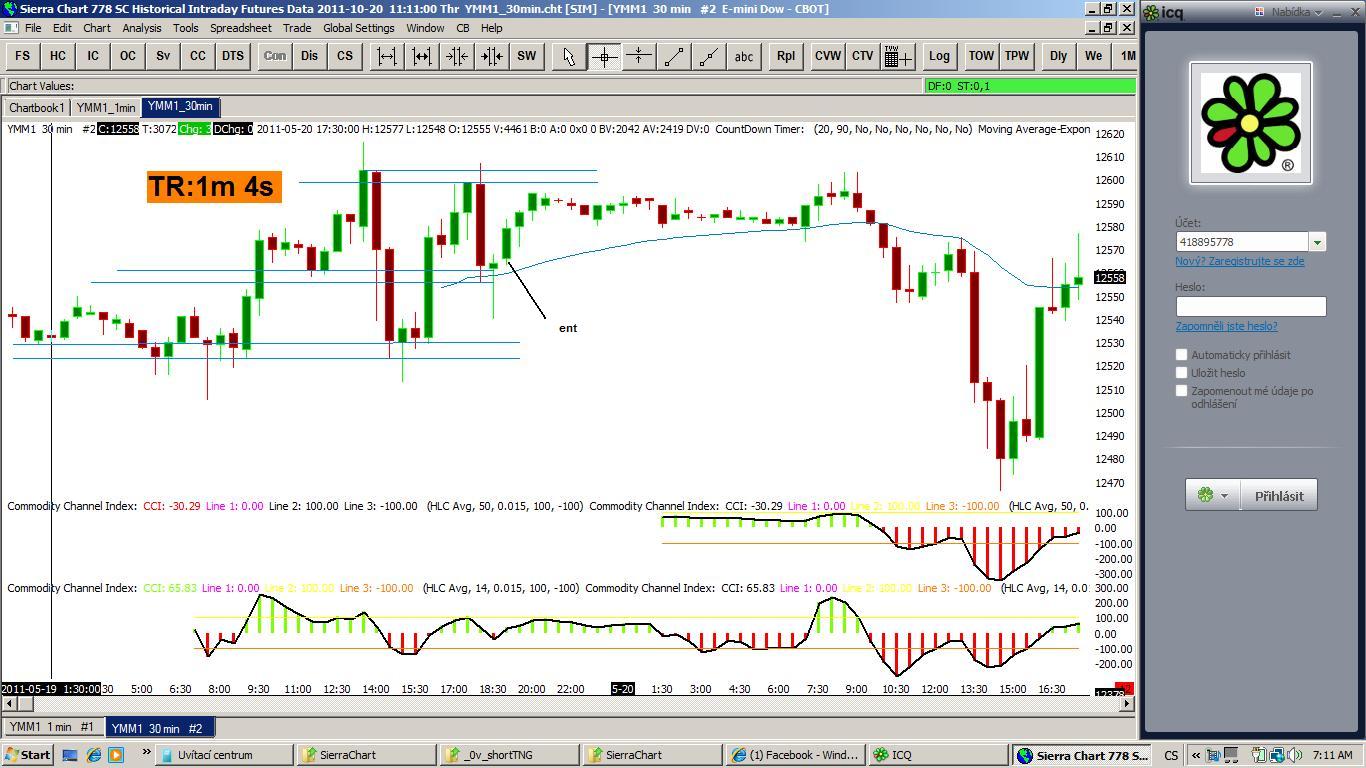Focus the ICQ Heslo password field
Screen dimensions: 1366x768
coord(1251,306)
